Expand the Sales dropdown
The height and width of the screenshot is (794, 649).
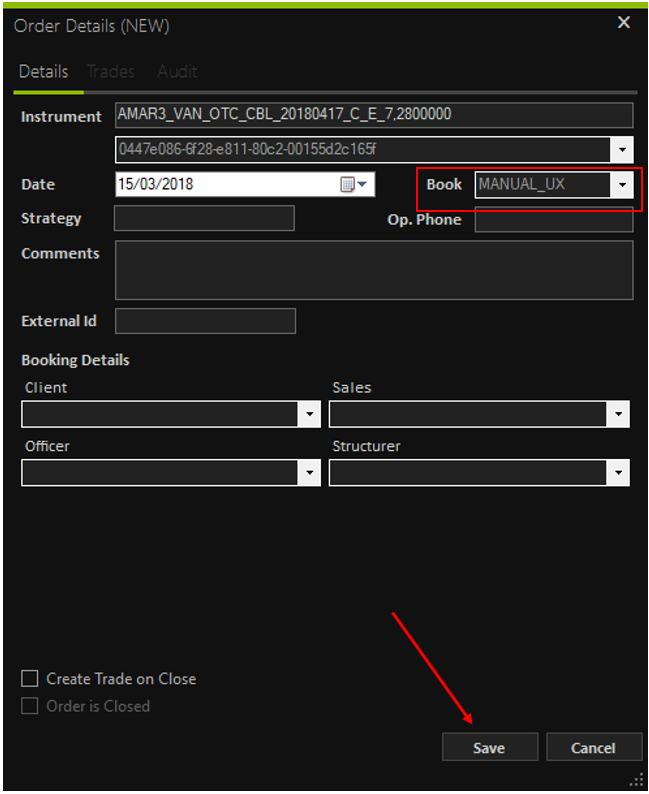tap(620, 414)
